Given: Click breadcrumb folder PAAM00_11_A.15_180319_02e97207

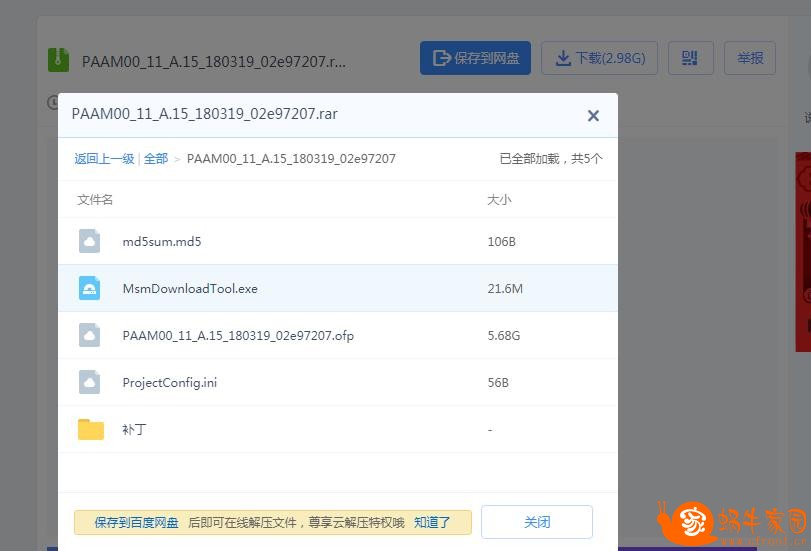Looking at the screenshot, I should [x=291, y=159].
